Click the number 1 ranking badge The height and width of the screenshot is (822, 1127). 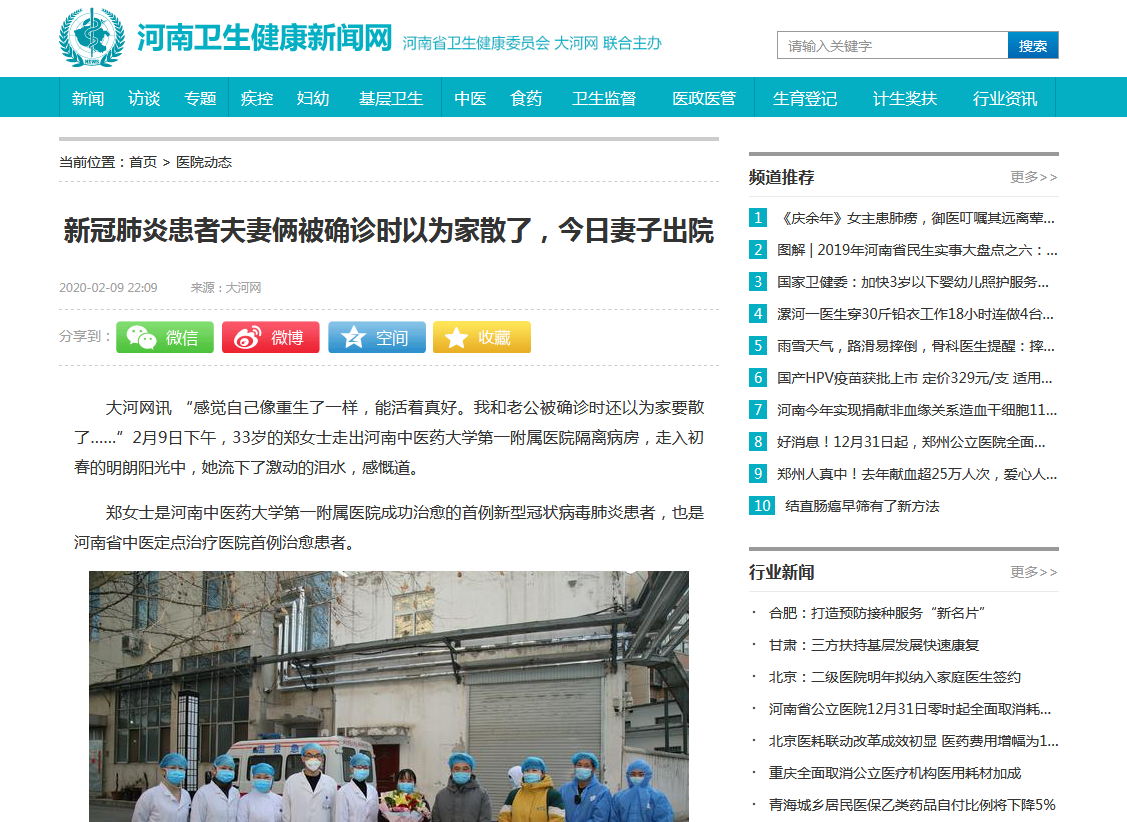pos(759,218)
